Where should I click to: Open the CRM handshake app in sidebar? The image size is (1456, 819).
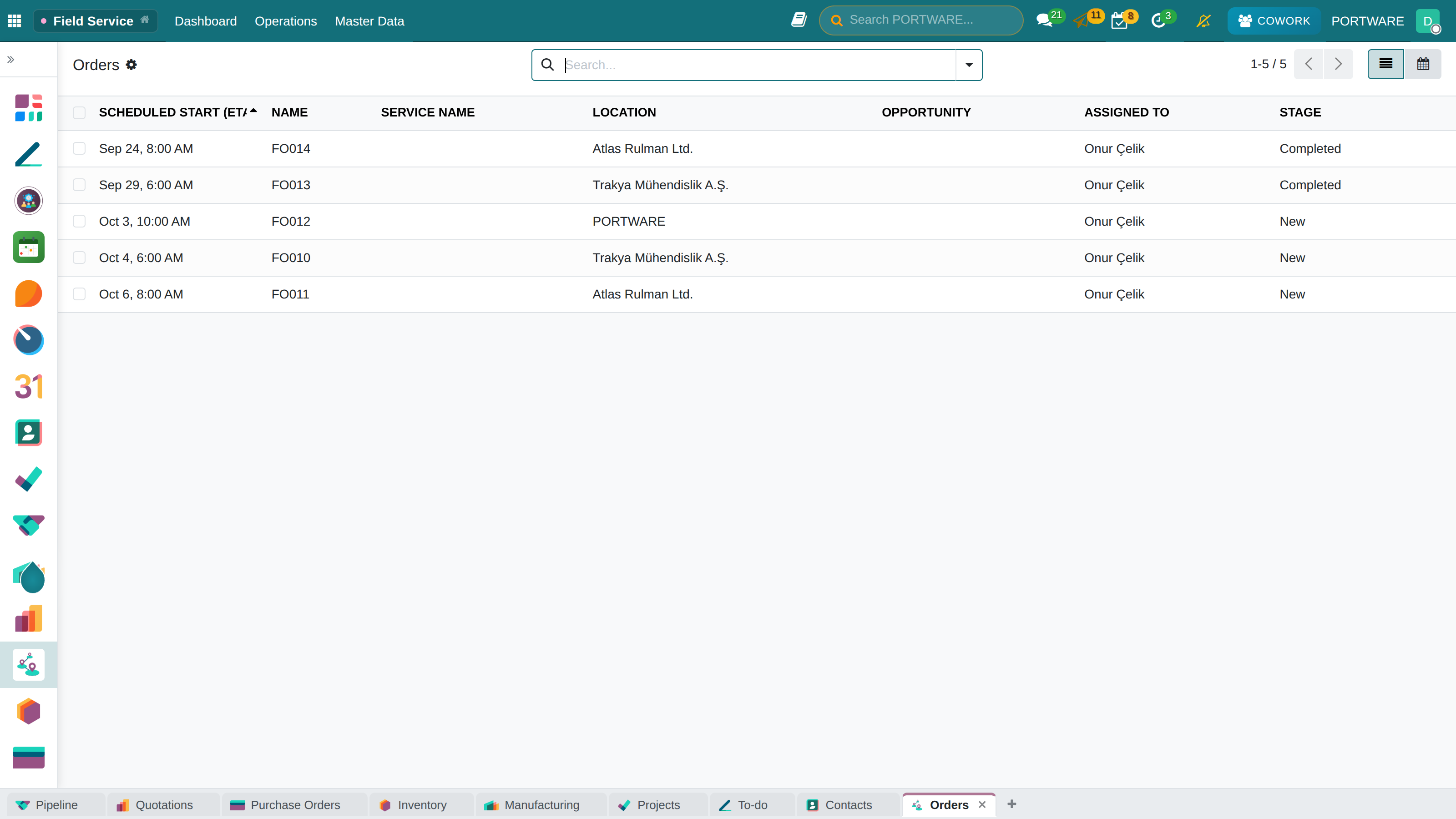[x=28, y=526]
